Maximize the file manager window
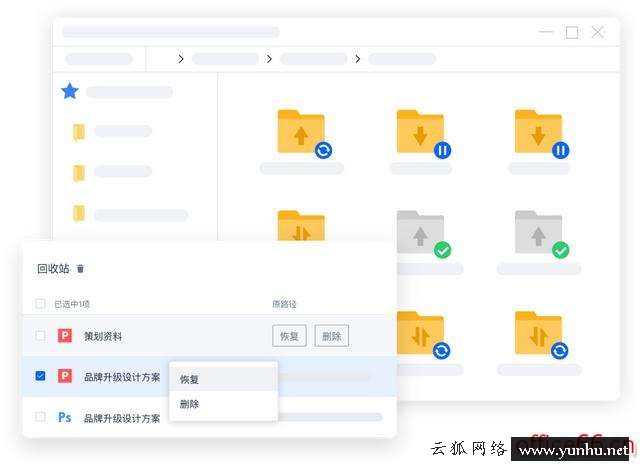Viewport: 640px width, 468px height. [x=572, y=32]
